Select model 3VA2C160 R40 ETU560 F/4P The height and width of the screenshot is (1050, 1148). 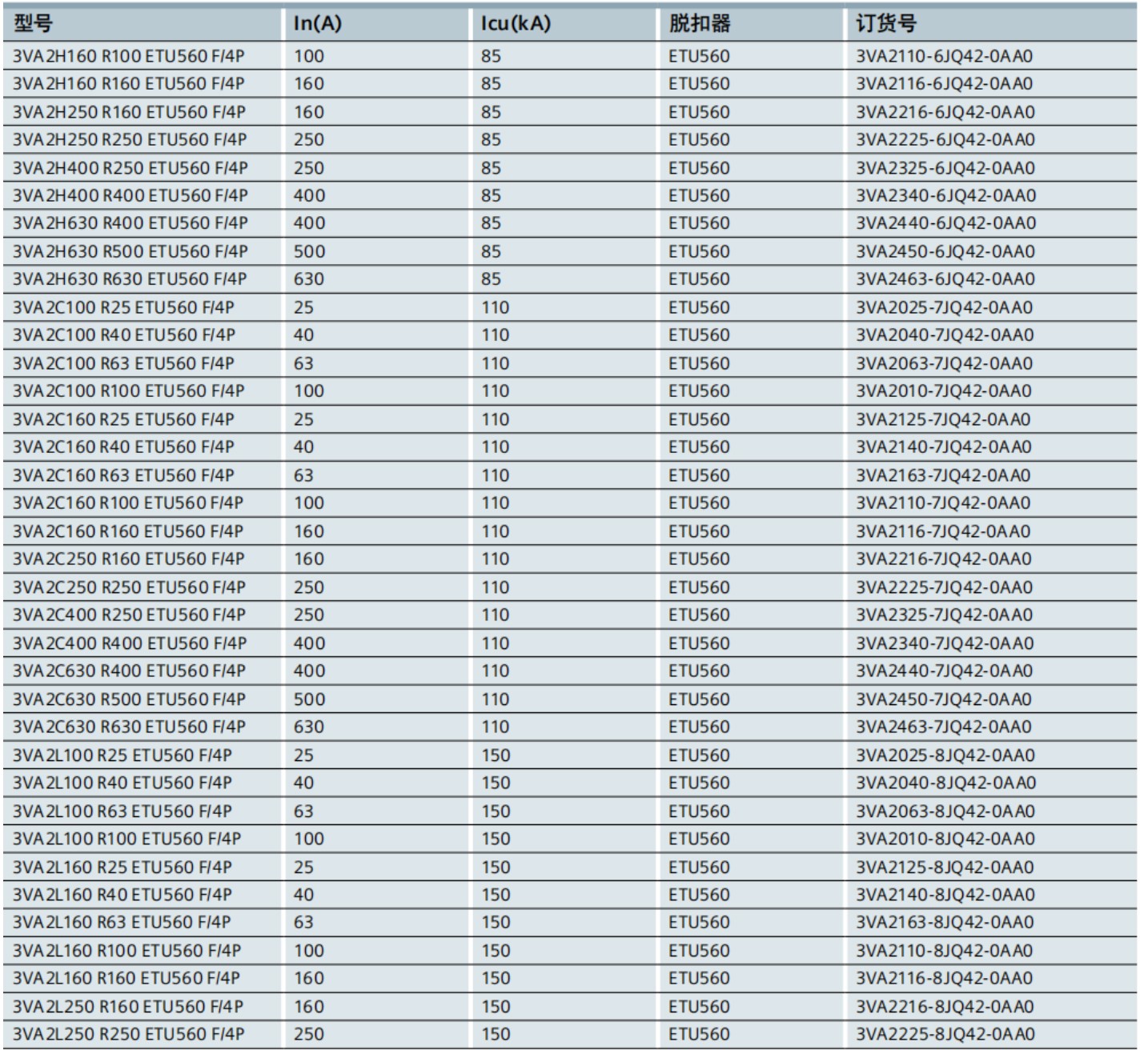pos(123,447)
